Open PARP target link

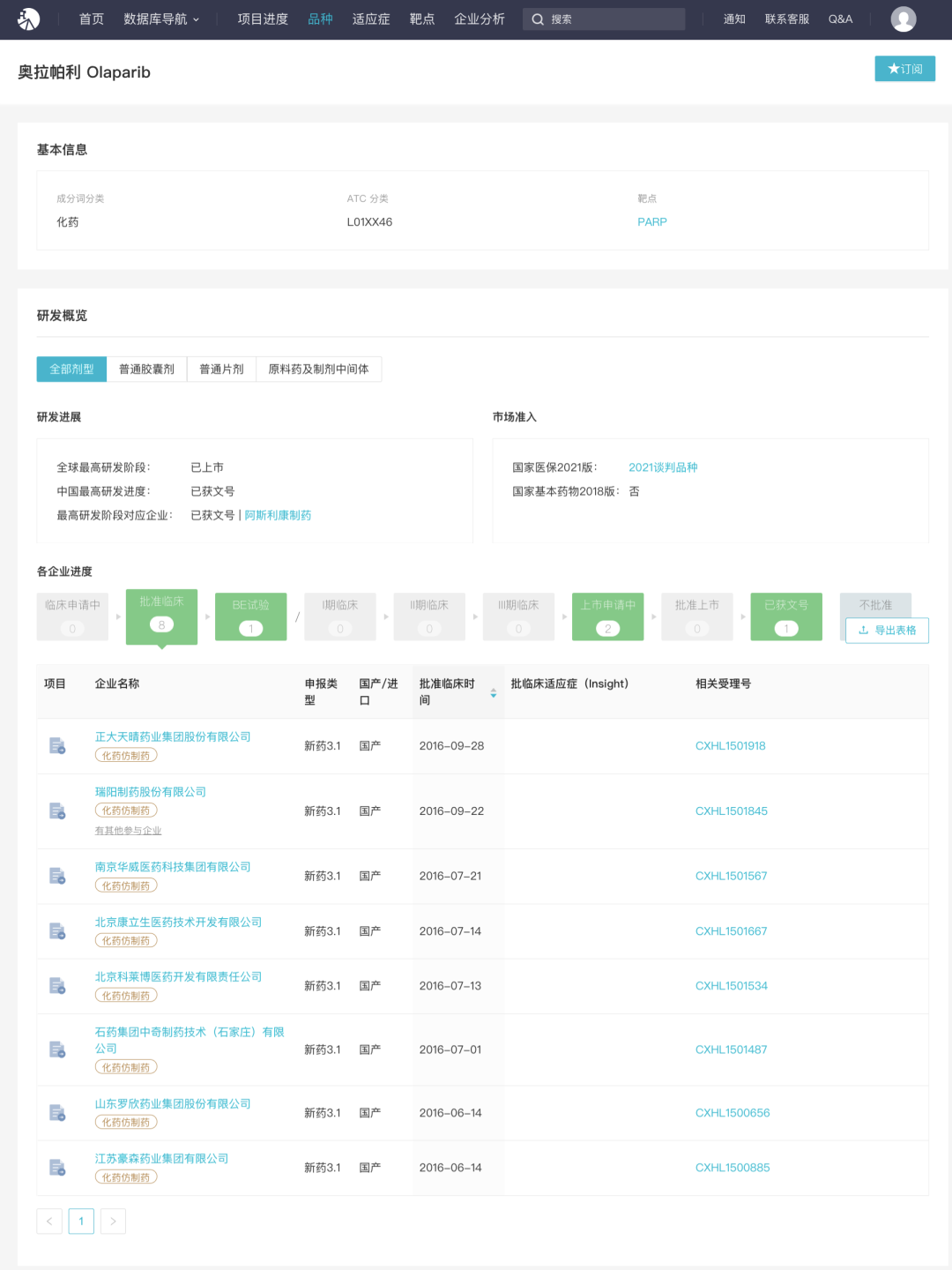click(652, 222)
